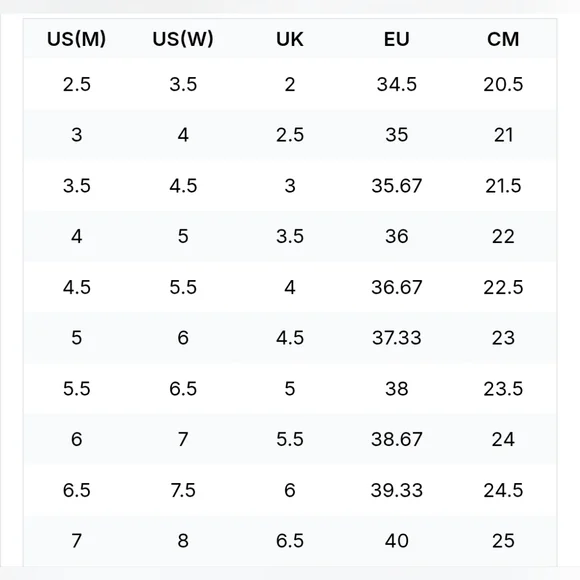Click EU size 40 cell
This screenshot has width=580, height=580.
pyautogui.click(x=397, y=541)
